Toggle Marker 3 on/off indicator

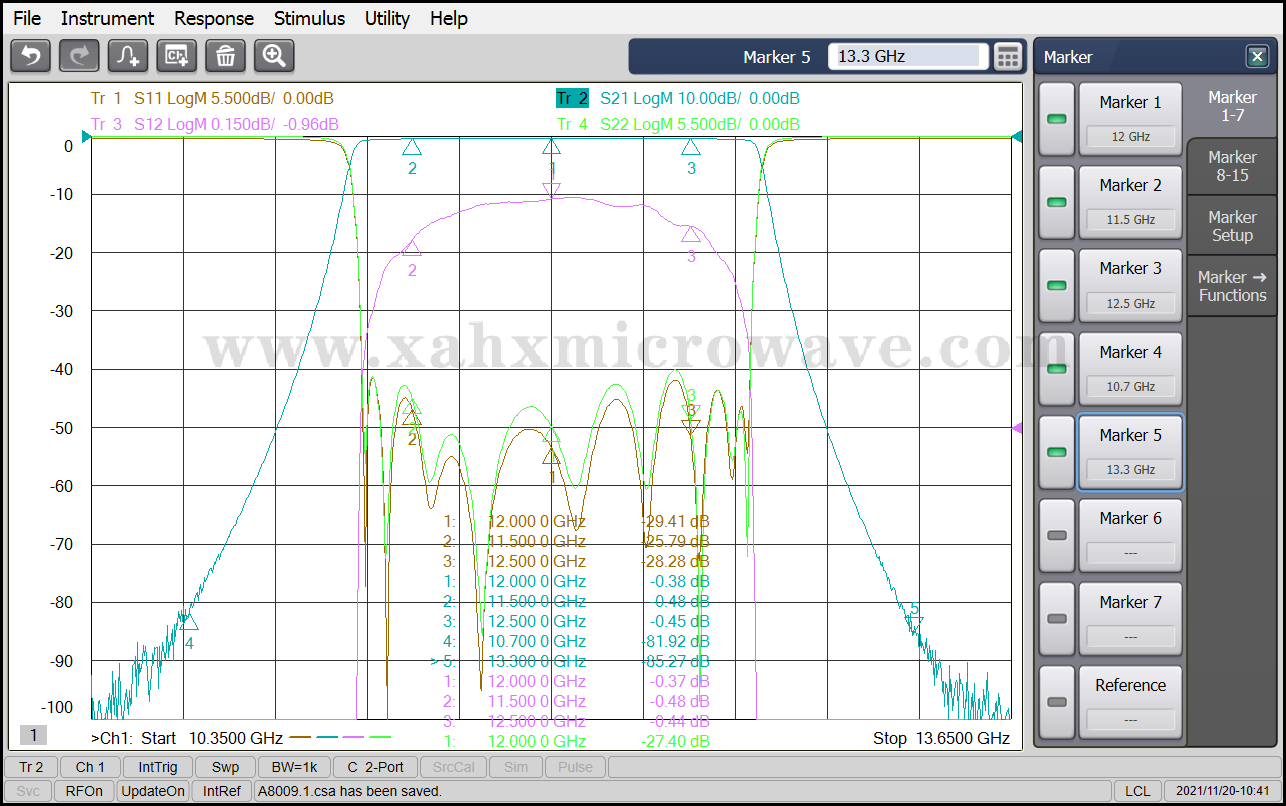pyautogui.click(x=1056, y=285)
